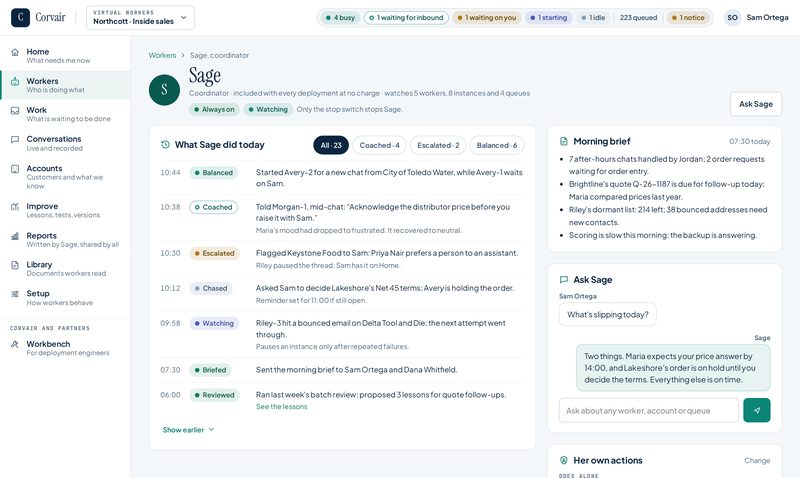Open the Virtual Workers deployment dropdown
Viewport: 800px width, 478px height.
(x=140, y=17)
